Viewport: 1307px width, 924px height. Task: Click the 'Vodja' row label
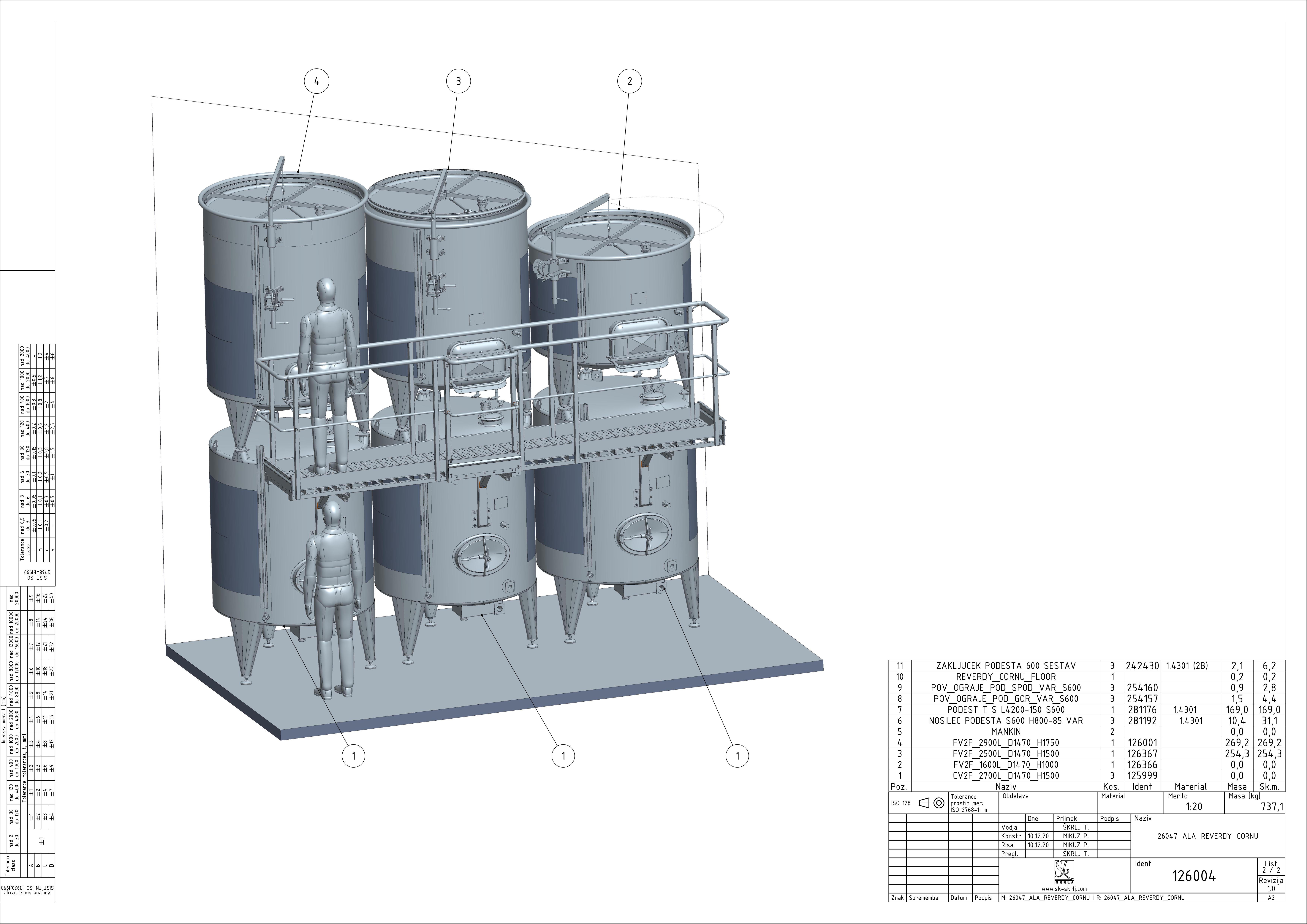coord(1009,828)
